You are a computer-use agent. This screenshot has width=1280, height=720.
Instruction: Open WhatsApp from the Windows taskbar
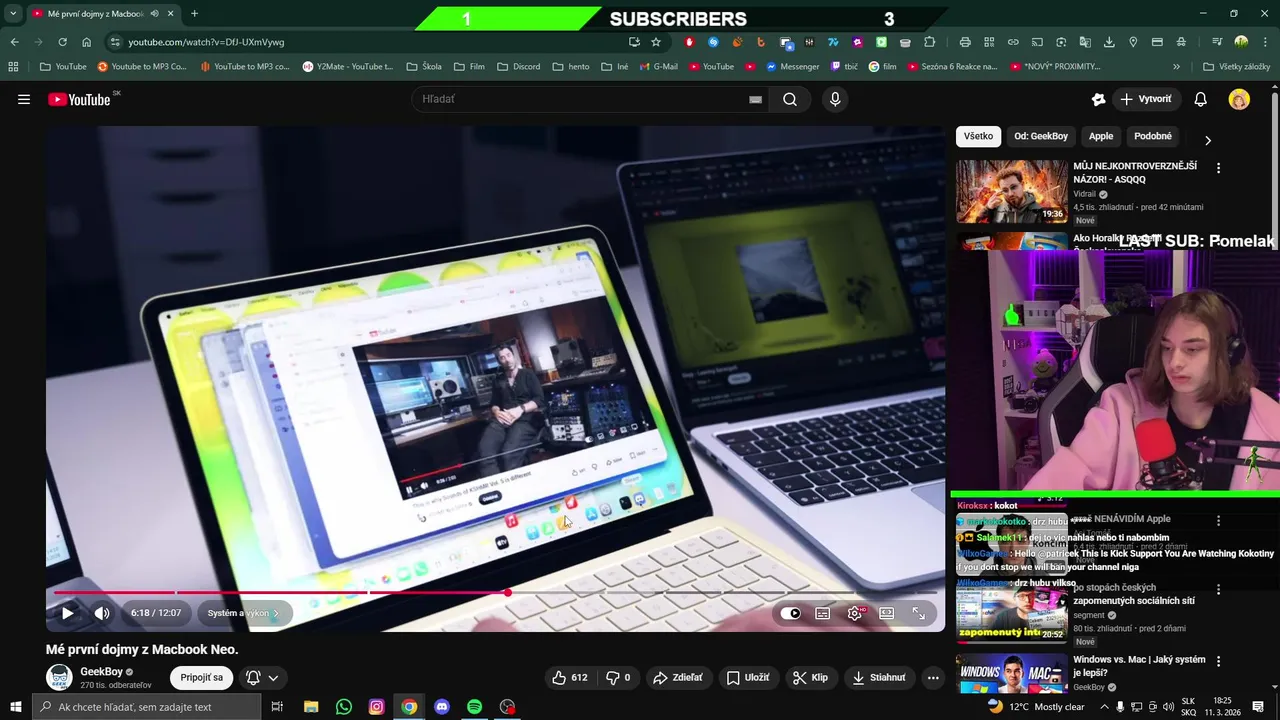(344, 707)
